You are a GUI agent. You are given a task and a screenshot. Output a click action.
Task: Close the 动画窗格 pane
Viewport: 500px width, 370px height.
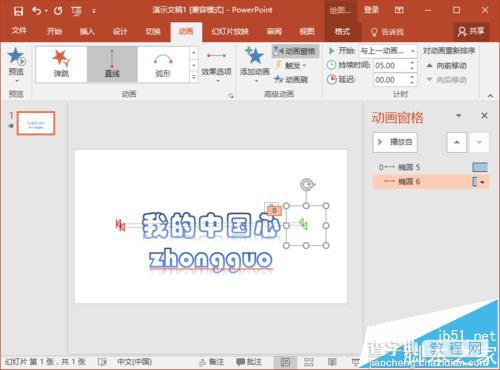click(484, 116)
